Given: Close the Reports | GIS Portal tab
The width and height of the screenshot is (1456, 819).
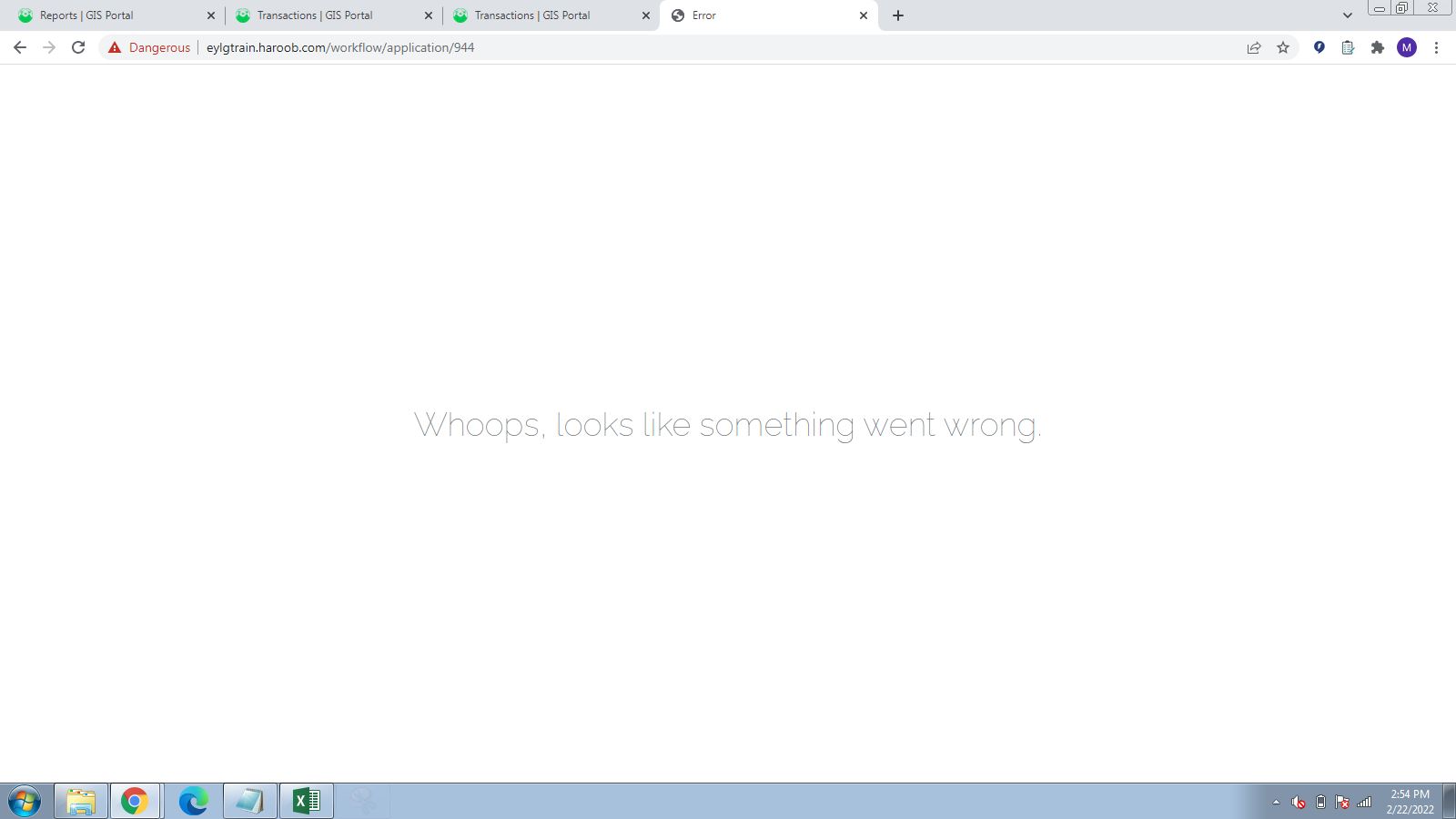Looking at the screenshot, I should pos(211,15).
